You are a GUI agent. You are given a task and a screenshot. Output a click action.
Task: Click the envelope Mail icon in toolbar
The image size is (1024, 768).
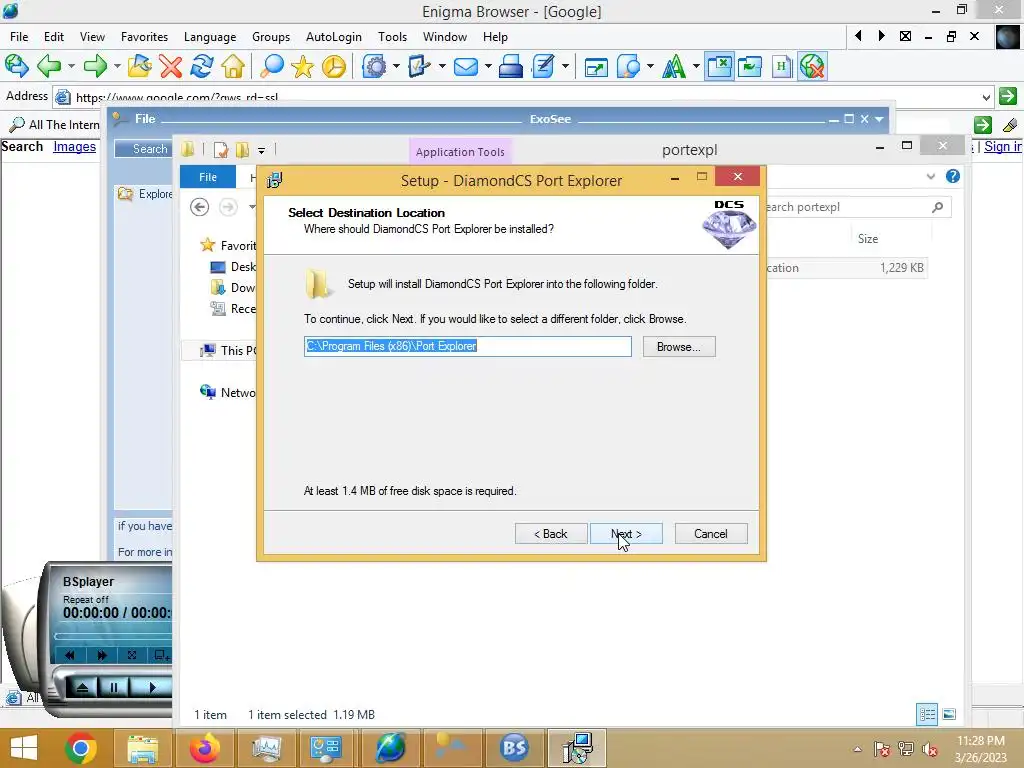coord(466,66)
